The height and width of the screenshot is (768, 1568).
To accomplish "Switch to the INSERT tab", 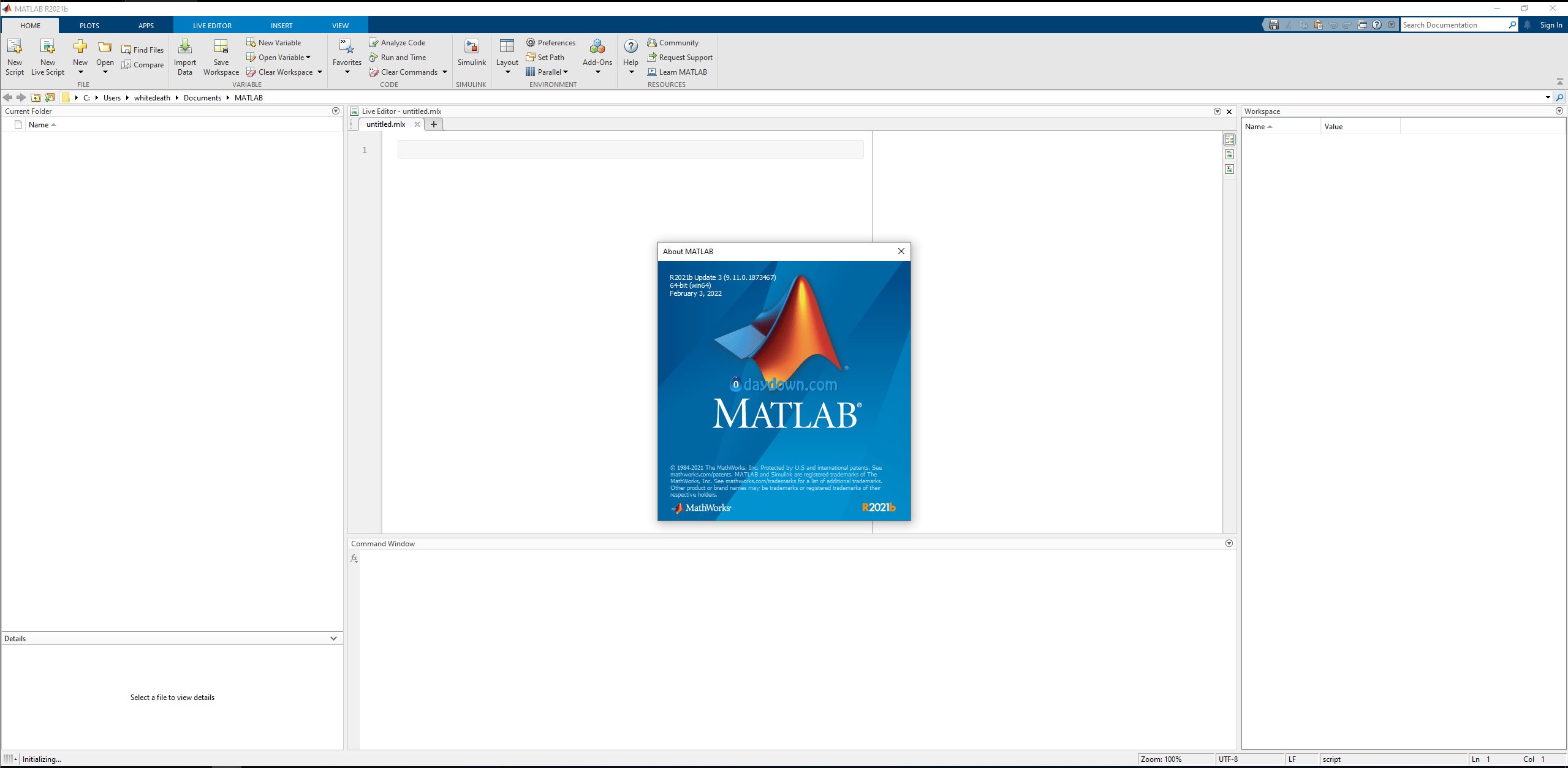I will (x=282, y=26).
